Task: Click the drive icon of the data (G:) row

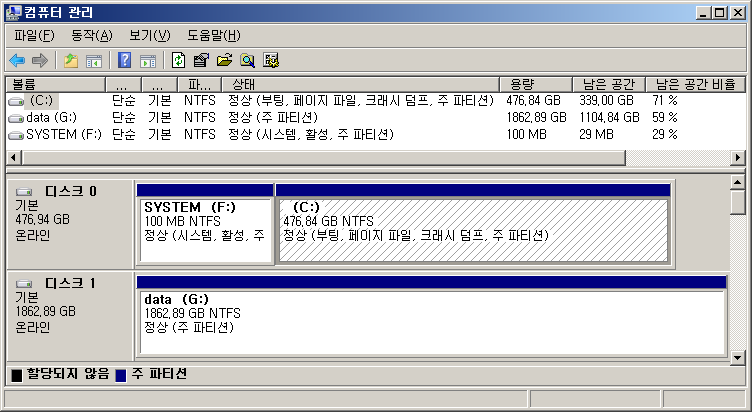Action: (16, 118)
